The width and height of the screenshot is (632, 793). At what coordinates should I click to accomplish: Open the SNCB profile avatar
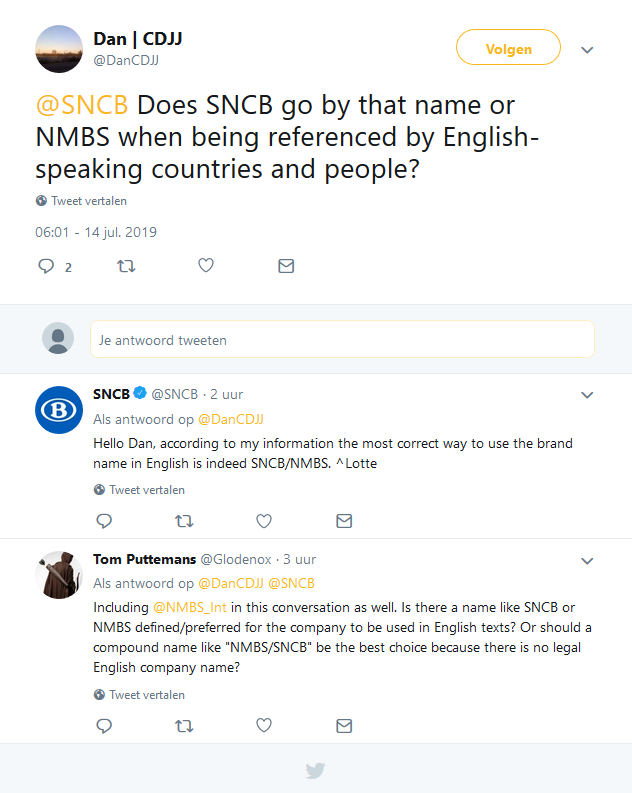coord(59,409)
